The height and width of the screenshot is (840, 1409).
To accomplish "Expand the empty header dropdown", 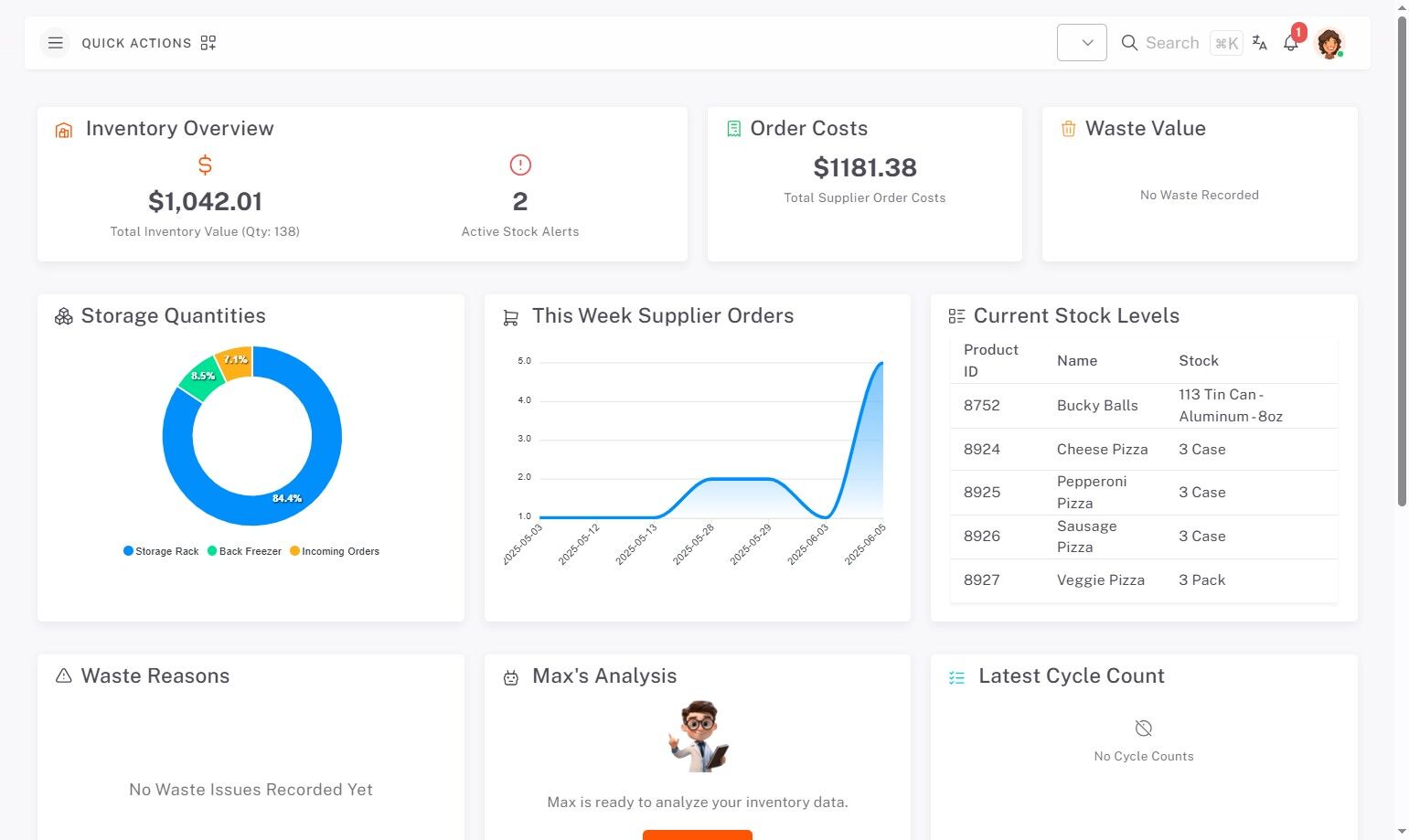I will pyautogui.click(x=1082, y=43).
